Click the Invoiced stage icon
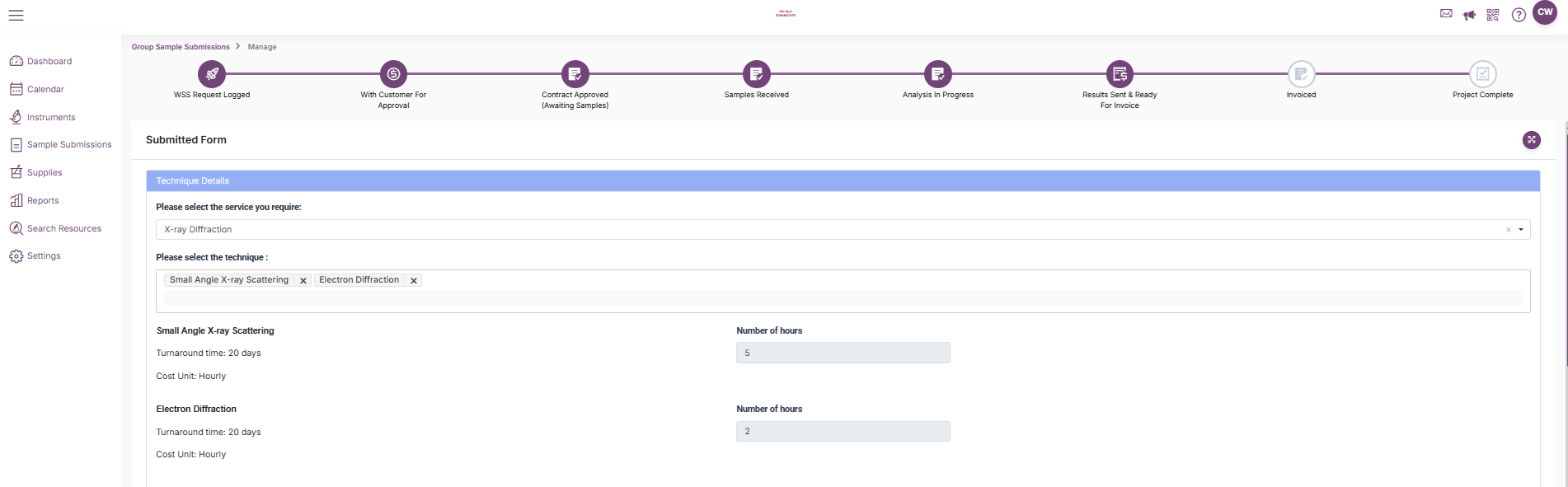The image size is (1568, 487). pyautogui.click(x=1301, y=74)
